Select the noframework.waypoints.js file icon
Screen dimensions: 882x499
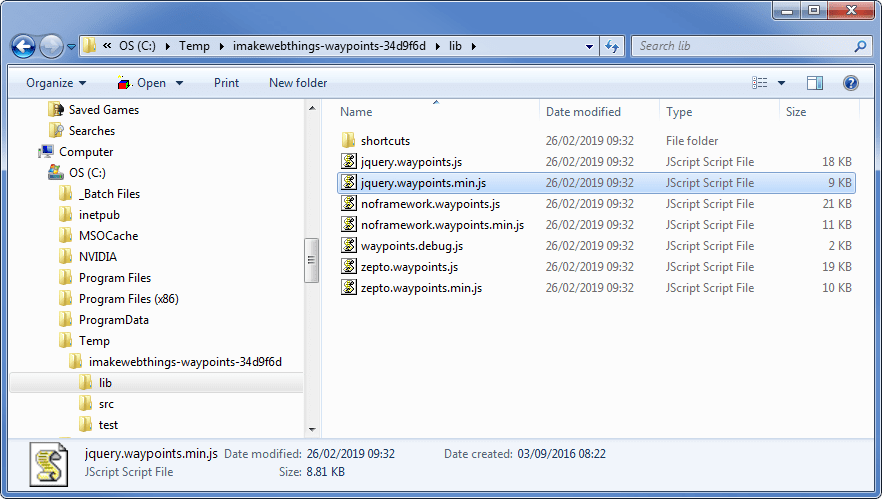tap(349, 203)
